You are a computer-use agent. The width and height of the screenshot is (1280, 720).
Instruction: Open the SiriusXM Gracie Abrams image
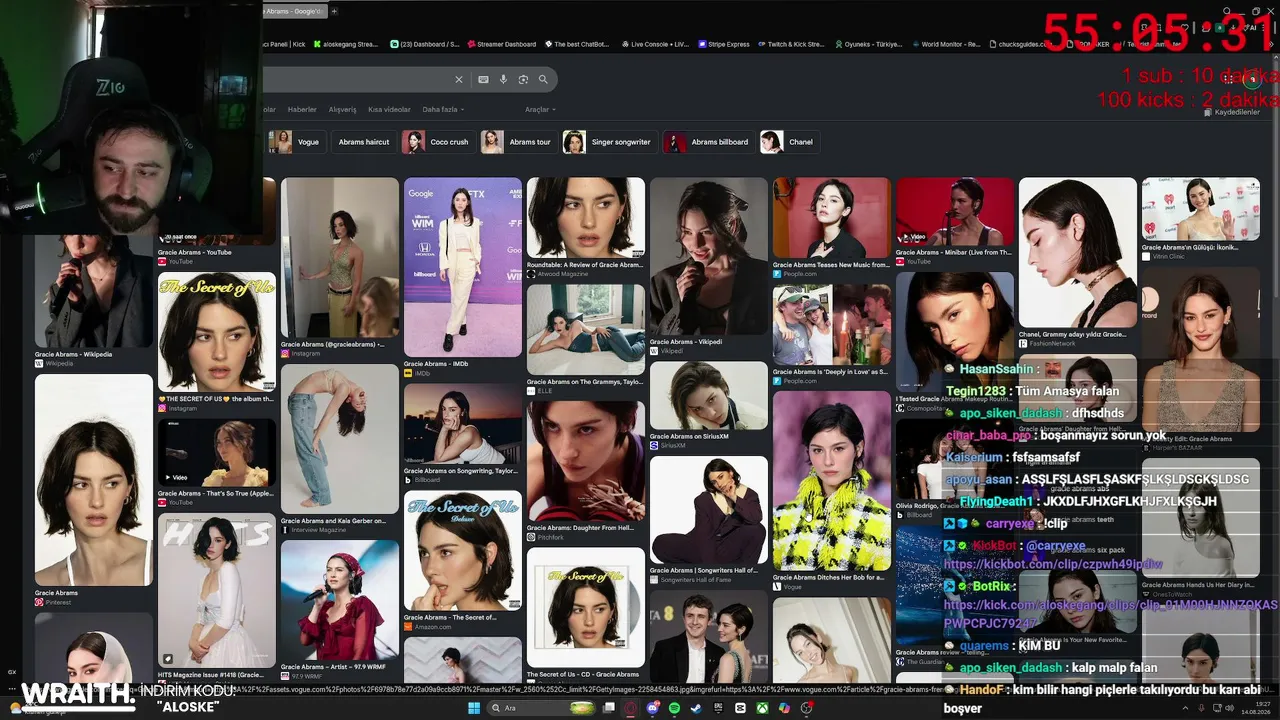click(x=709, y=396)
